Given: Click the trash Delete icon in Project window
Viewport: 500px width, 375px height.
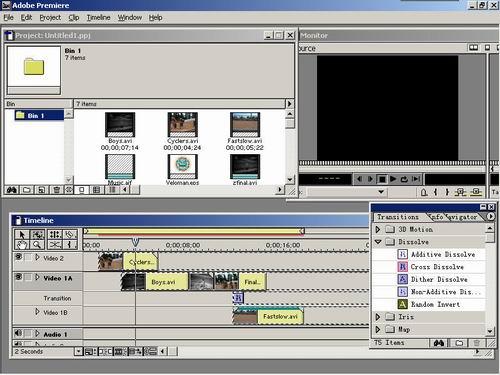Looking at the screenshot, I should click(x=56, y=190).
